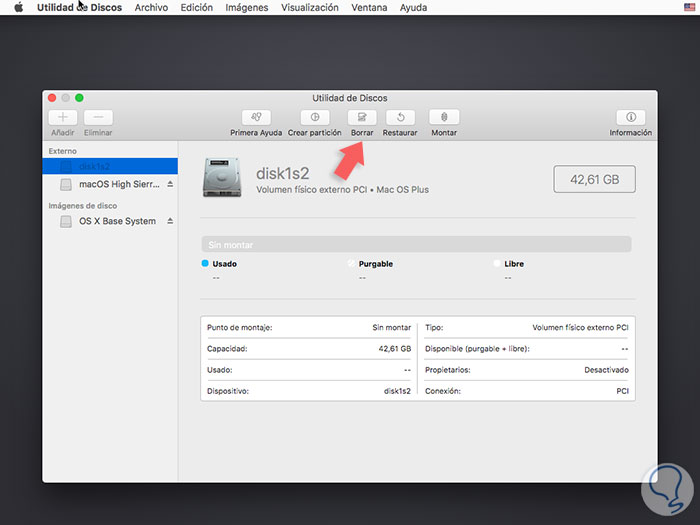
Task: Click the Borrar toolbar icon
Action: tap(362, 117)
